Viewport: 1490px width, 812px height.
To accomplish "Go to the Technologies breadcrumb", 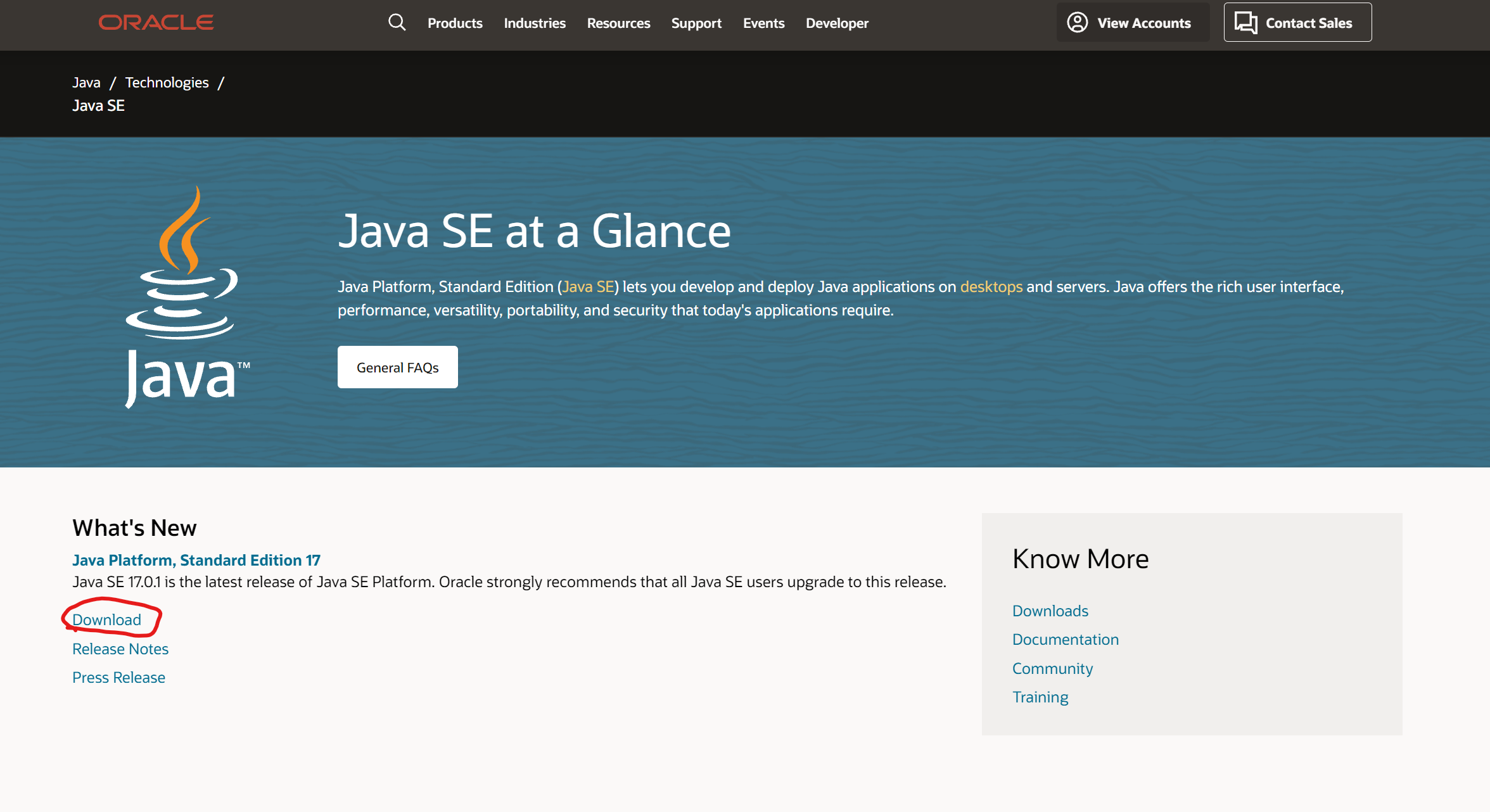I will 167,82.
